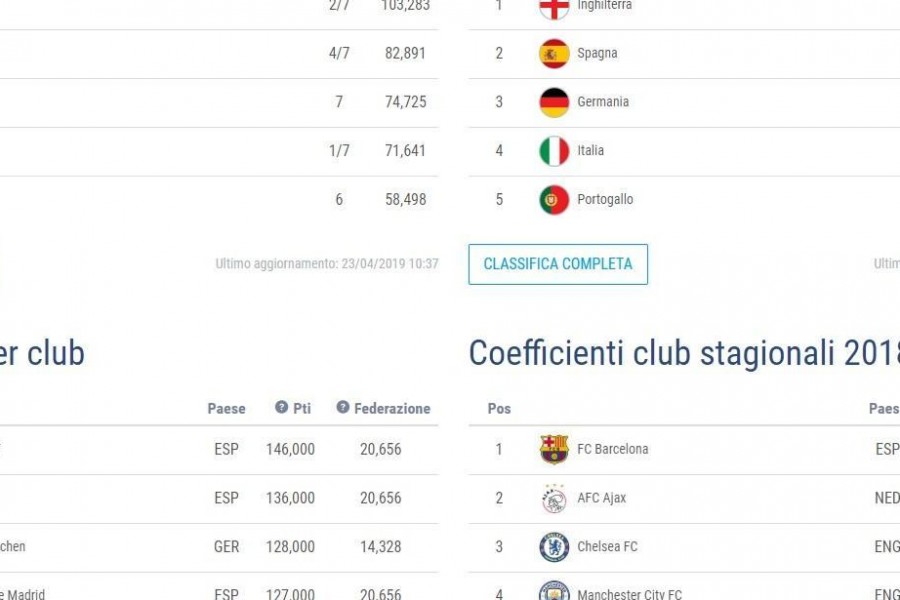
Task: Click the Spain flag icon
Action: point(554,53)
